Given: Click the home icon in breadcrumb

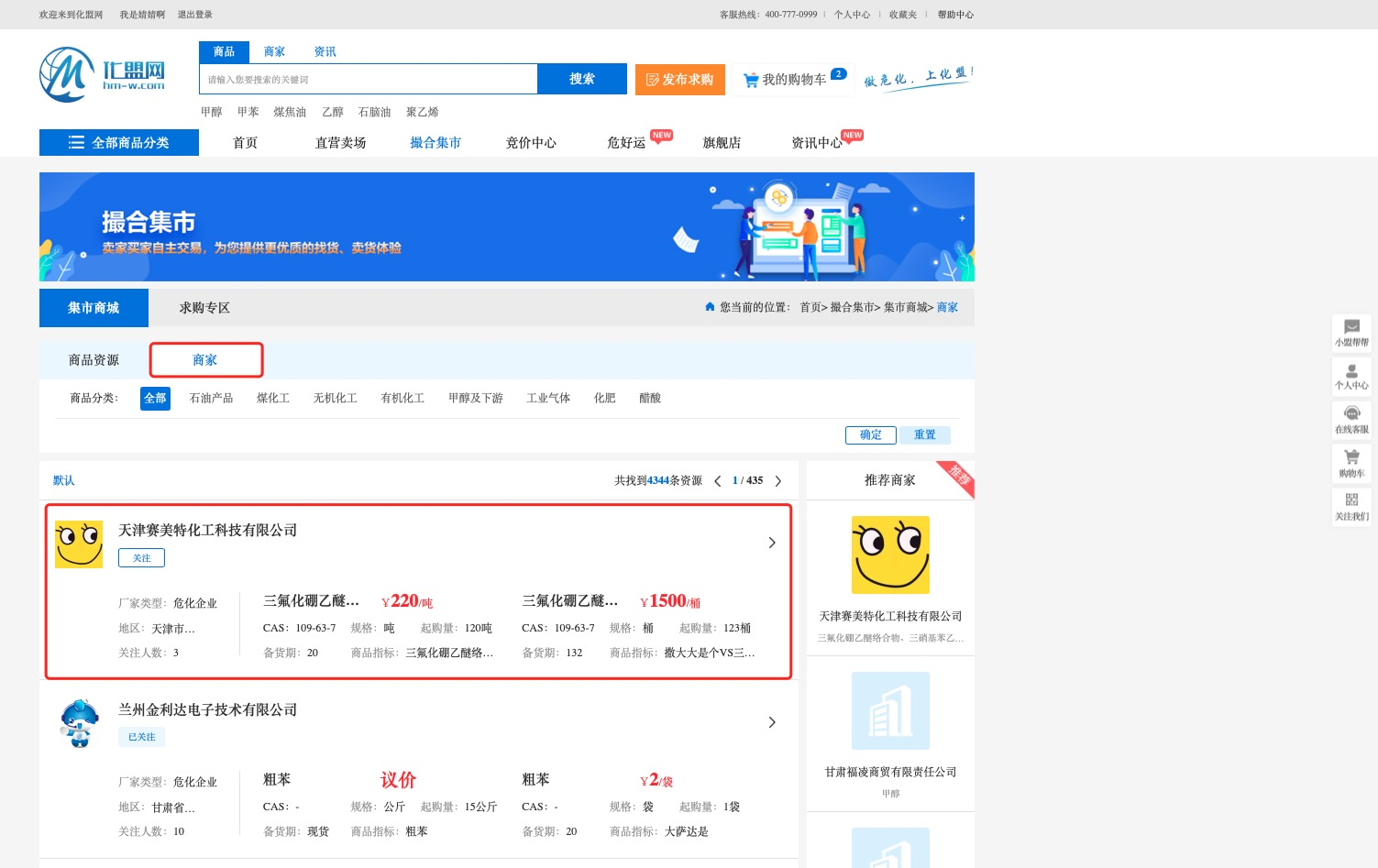Looking at the screenshot, I should [x=710, y=307].
